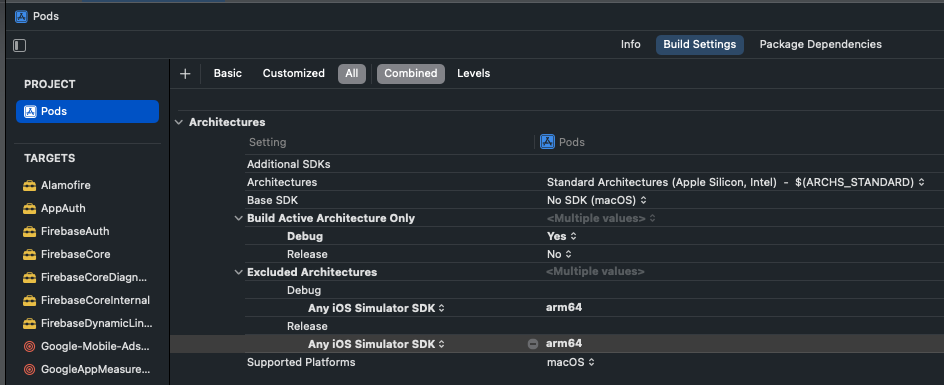
Task: Select the Architectures setting name
Action: coord(282,182)
